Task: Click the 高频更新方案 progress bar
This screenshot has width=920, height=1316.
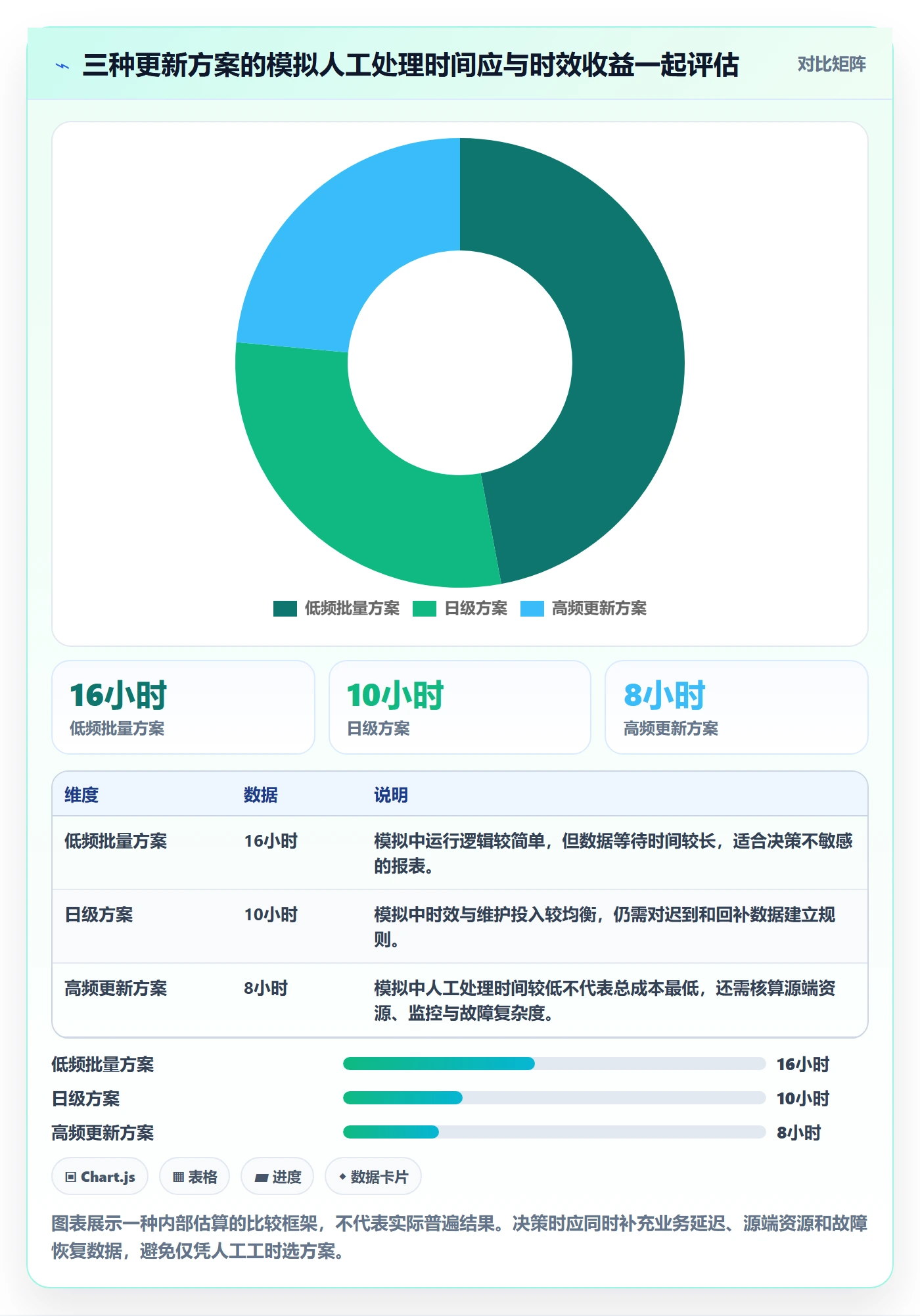Action: click(x=555, y=1132)
